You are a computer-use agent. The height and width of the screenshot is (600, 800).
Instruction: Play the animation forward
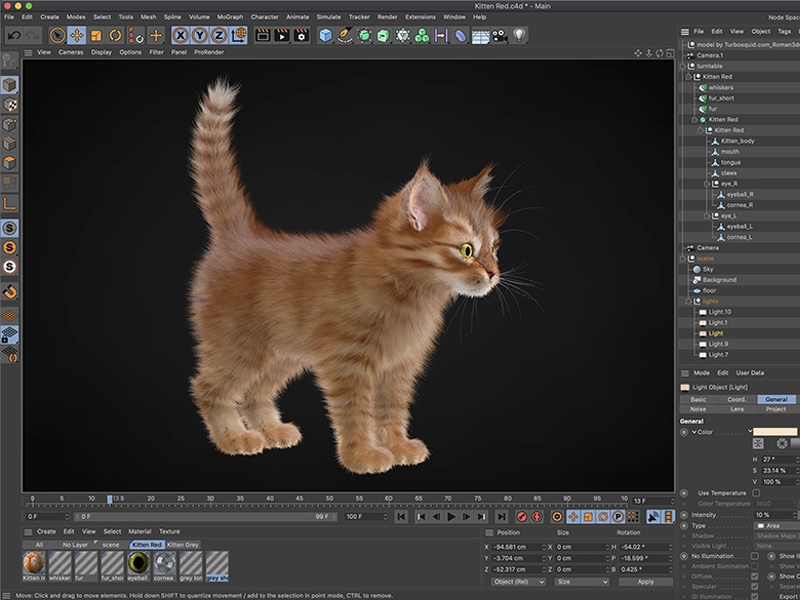click(x=451, y=517)
